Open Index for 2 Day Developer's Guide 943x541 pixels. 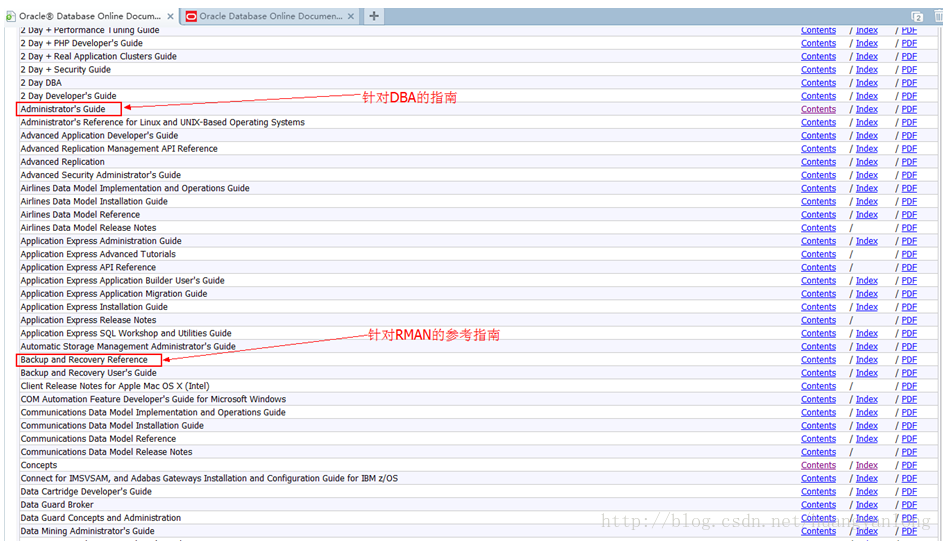pos(867,96)
